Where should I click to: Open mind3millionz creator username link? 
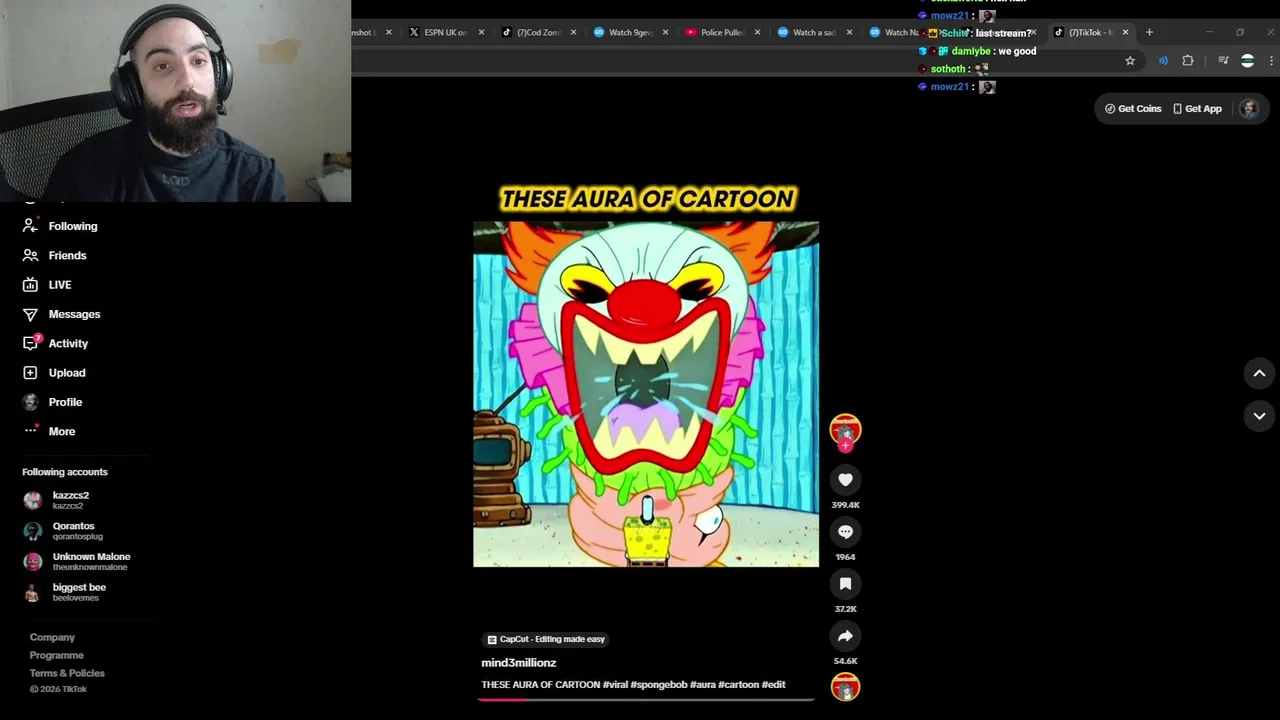pyautogui.click(x=518, y=663)
